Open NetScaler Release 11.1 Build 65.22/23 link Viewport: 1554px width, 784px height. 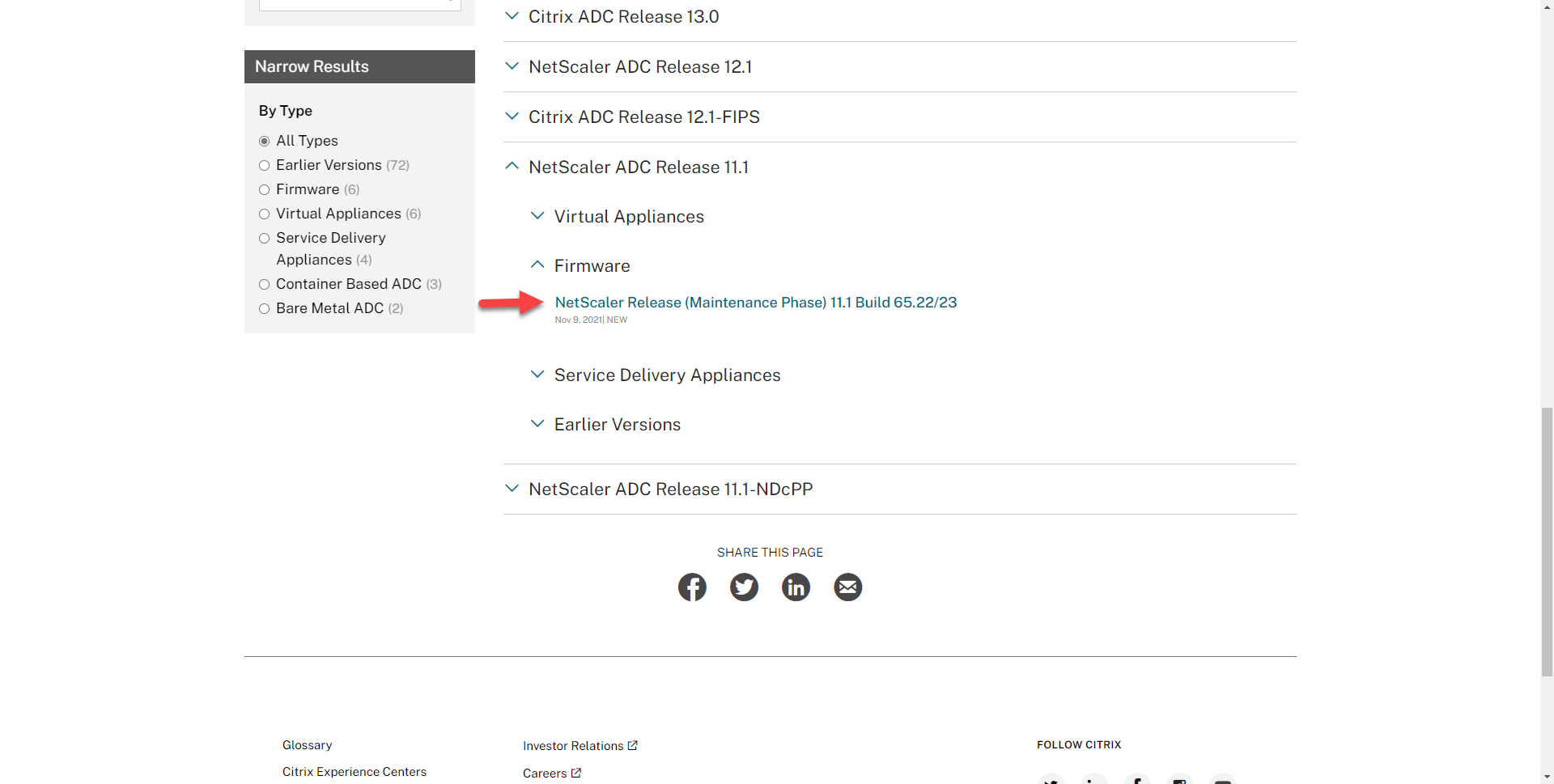[x=756, y=302]
